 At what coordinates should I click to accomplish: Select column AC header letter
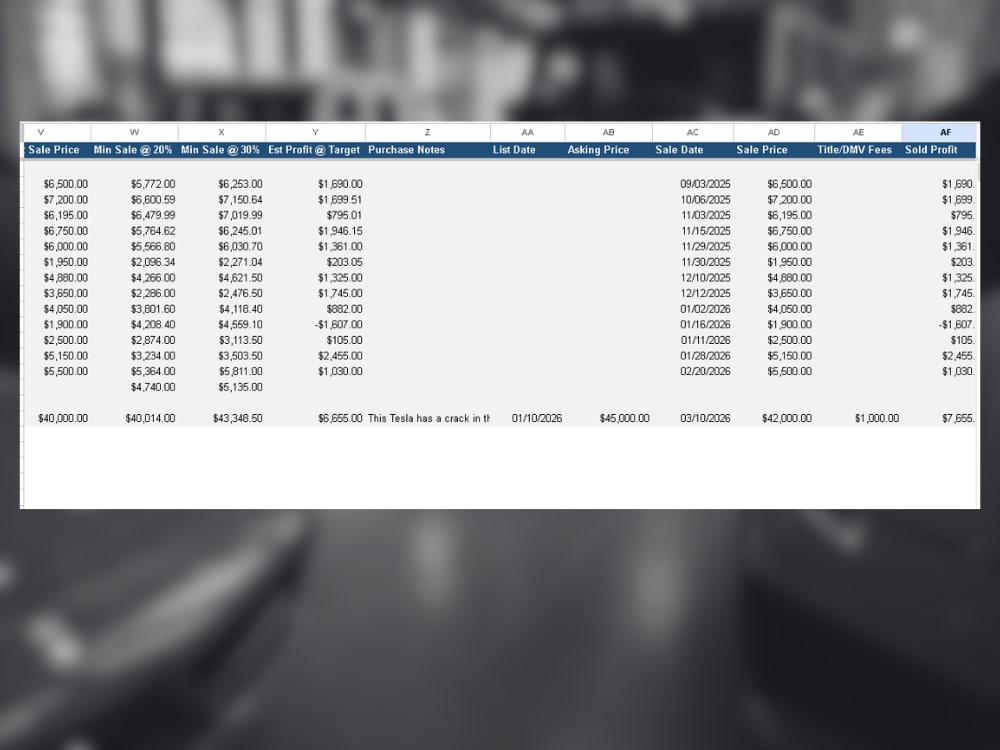693,133
